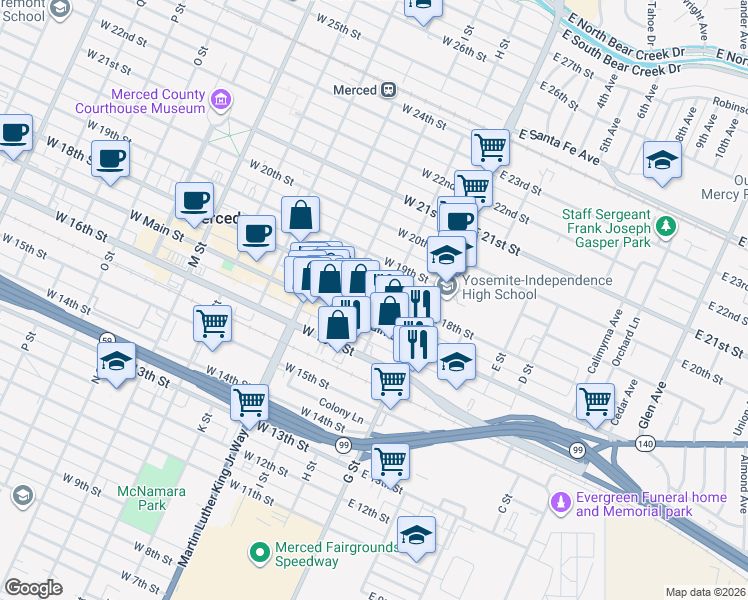Open the coffee marker next to lone shopping bag
The height and width of the screenshot is (600, 748).
tap(256, 238)
